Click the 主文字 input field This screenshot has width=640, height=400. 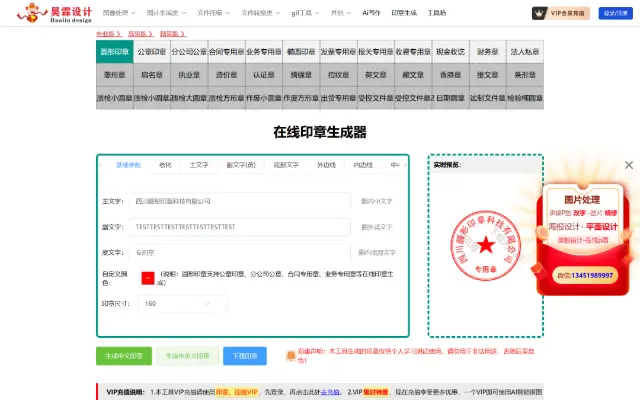coord(240,201)
